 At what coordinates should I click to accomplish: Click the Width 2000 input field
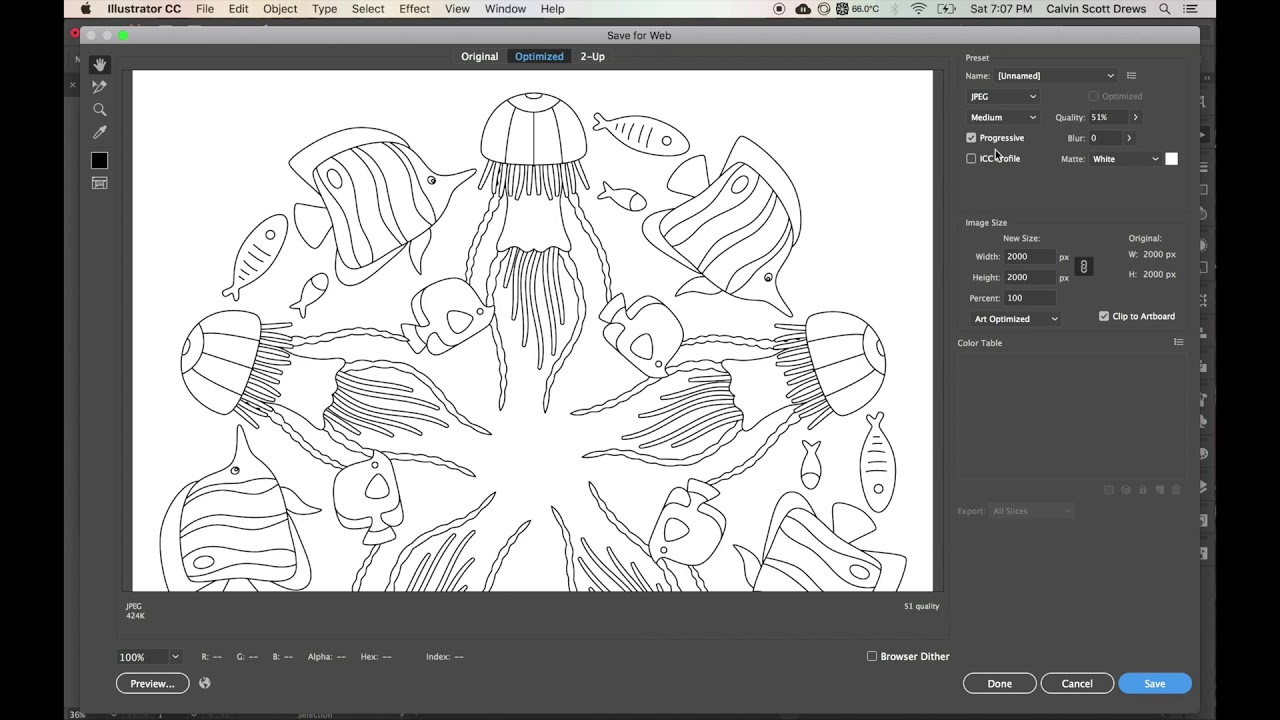click(x=1030, y=257)
